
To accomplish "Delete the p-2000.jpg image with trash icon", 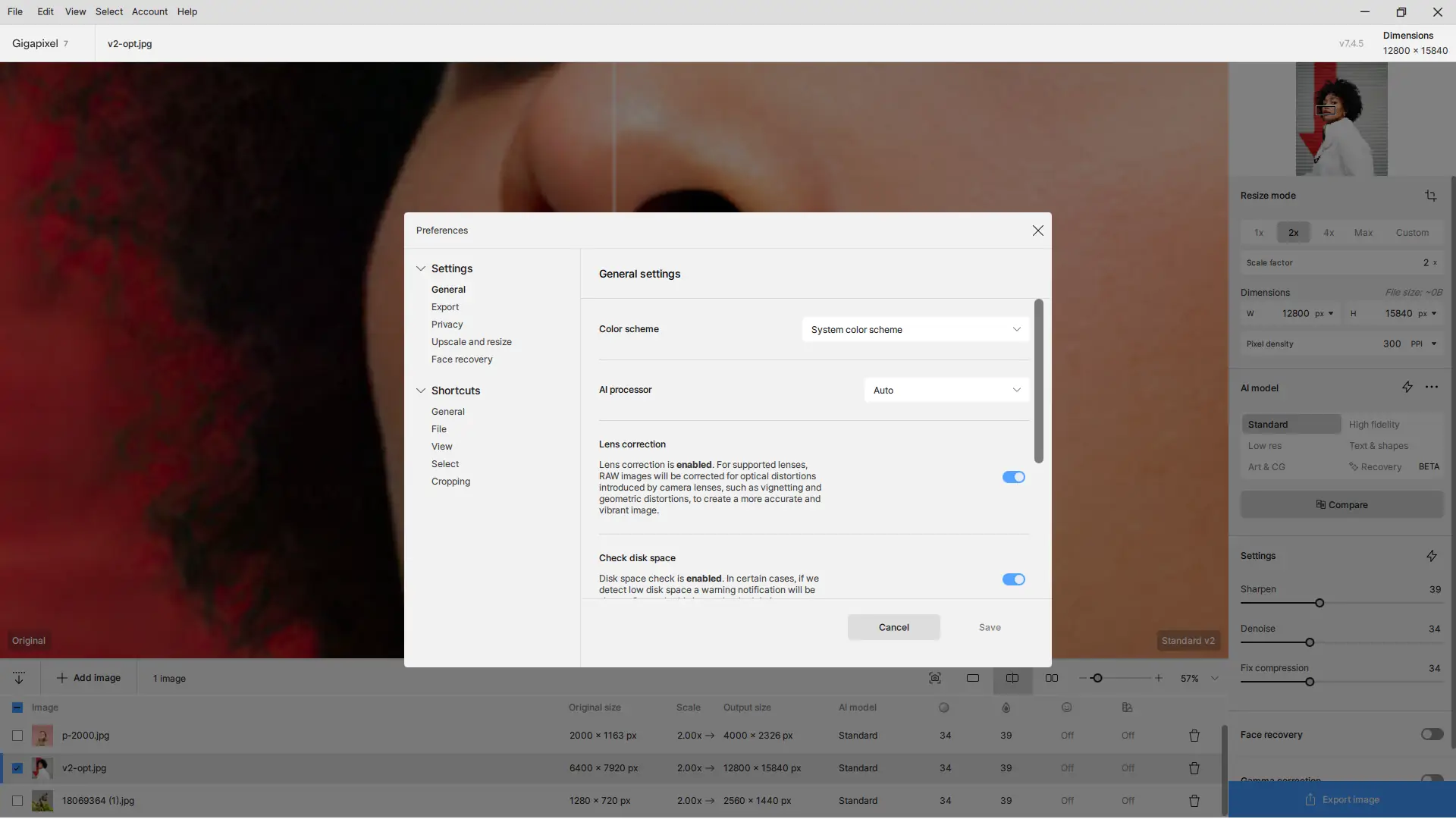I will click(1194, 736).
